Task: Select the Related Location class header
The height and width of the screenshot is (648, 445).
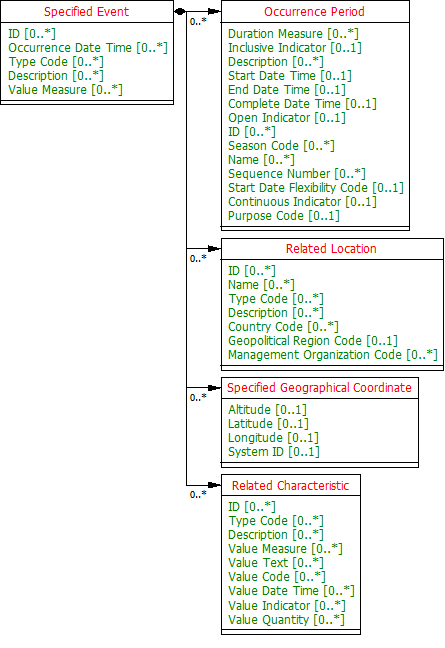Action: pos(331,249)
